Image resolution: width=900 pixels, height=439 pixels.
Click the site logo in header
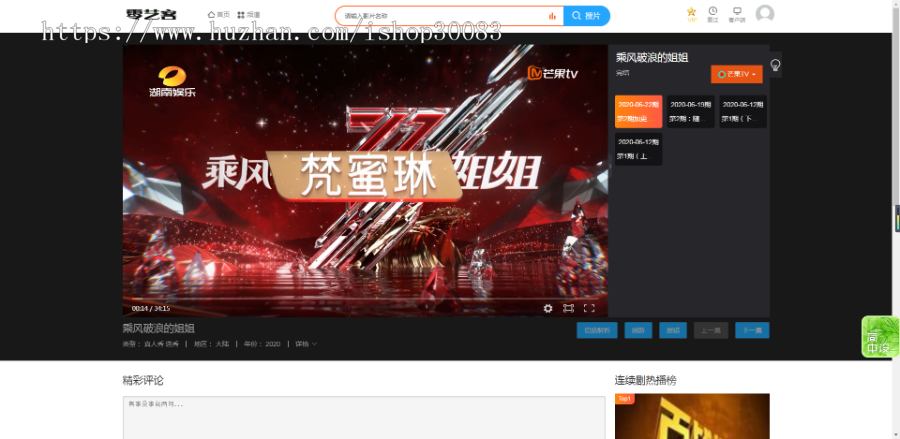coord(151,15)
